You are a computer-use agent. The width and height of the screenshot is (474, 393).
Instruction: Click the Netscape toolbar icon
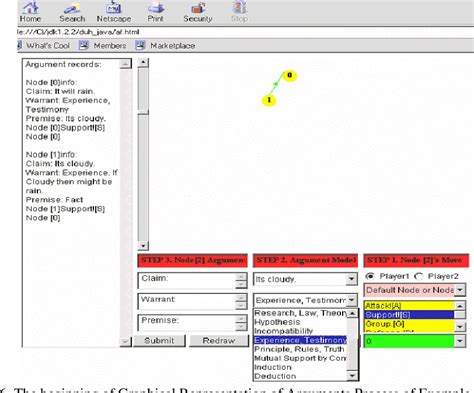point(114,12)
